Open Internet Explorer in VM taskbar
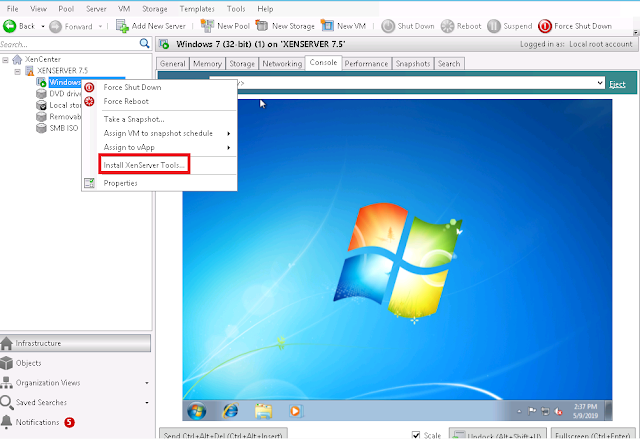Viewport: 640px width, 439px height. (231, 410)
